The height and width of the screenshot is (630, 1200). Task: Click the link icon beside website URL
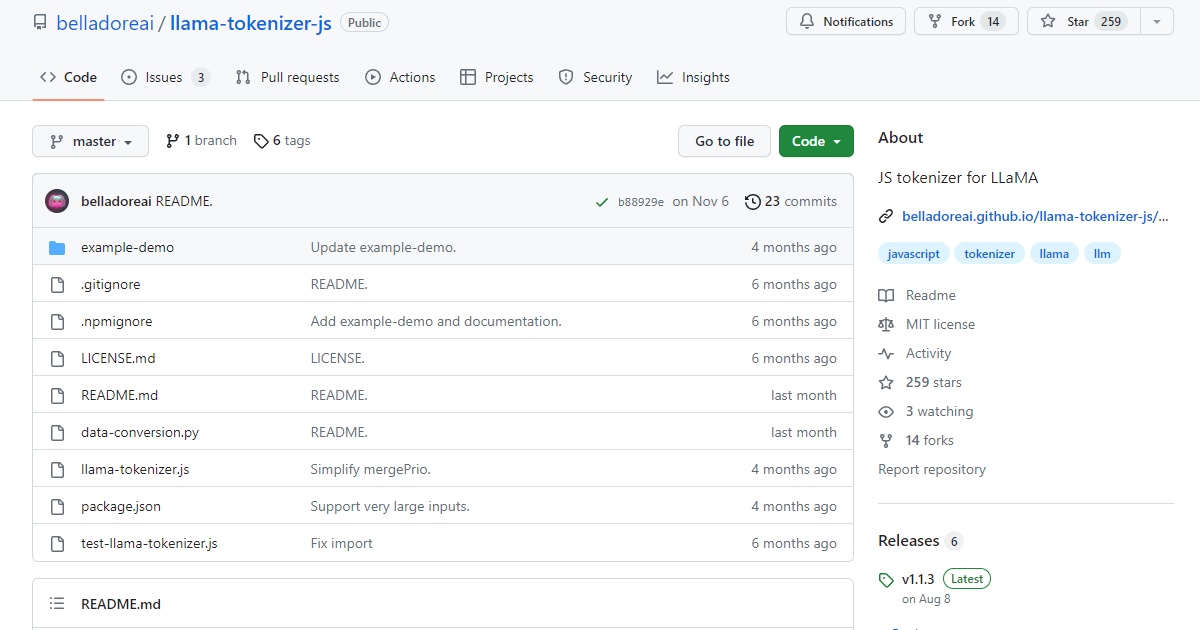(885, 216)
